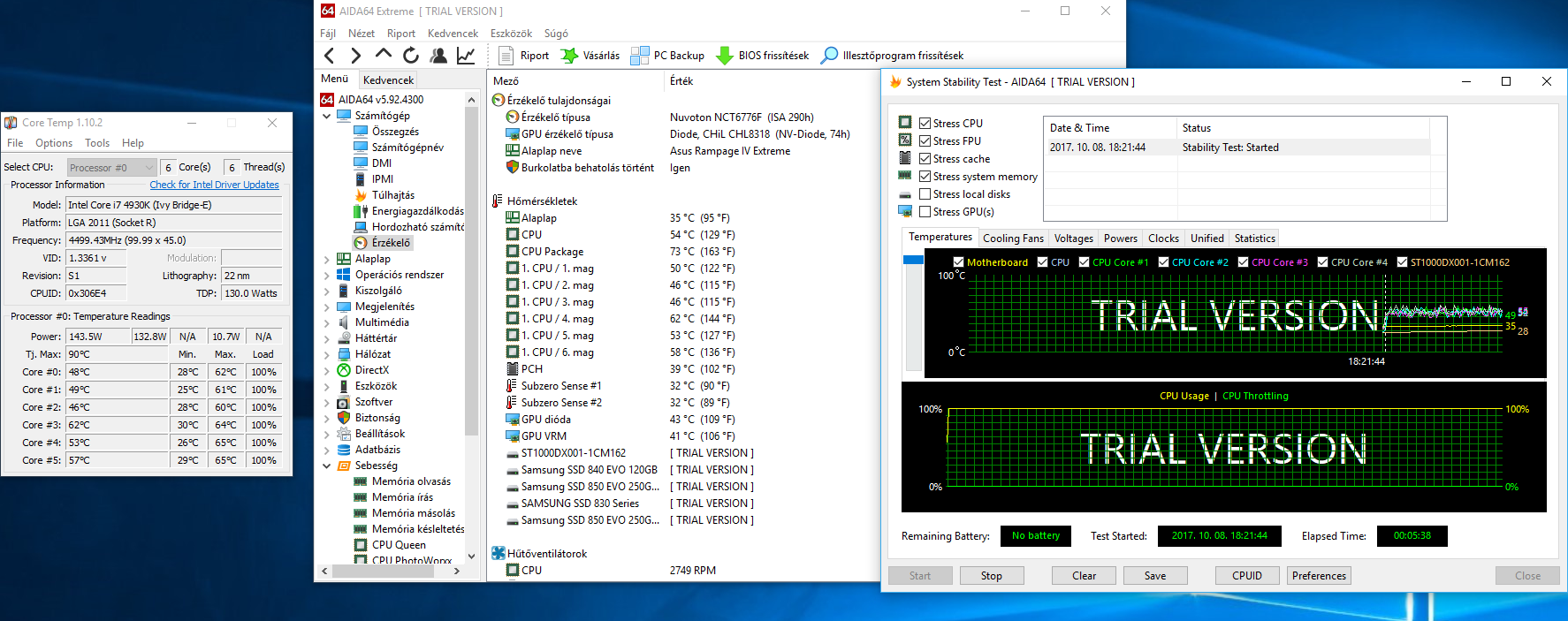Select Összegzés in the AIDA64 tree
Image resolution: width=1568 pixels, height=621 pixels.
pos(395,132)
